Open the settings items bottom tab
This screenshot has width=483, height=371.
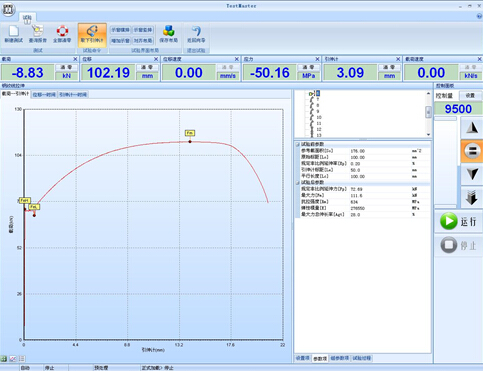coord(303,358)
